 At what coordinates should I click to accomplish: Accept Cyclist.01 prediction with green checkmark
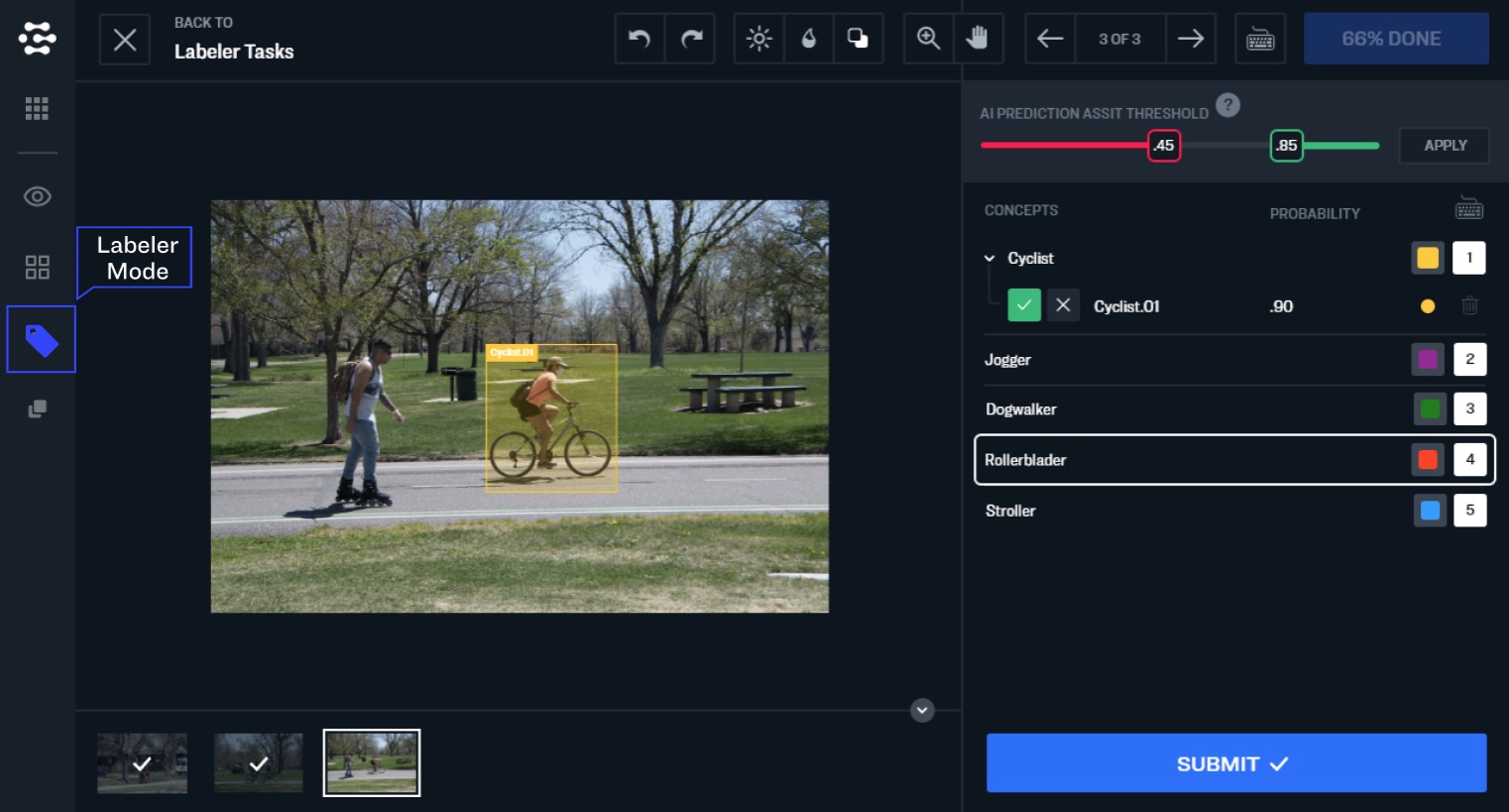(1024, 305)
